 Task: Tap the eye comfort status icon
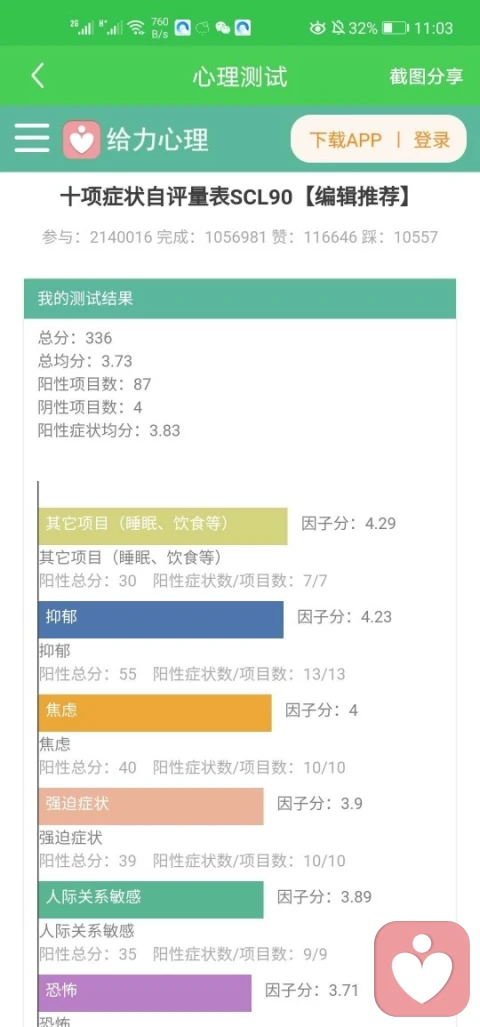click(x=318, y=28)
